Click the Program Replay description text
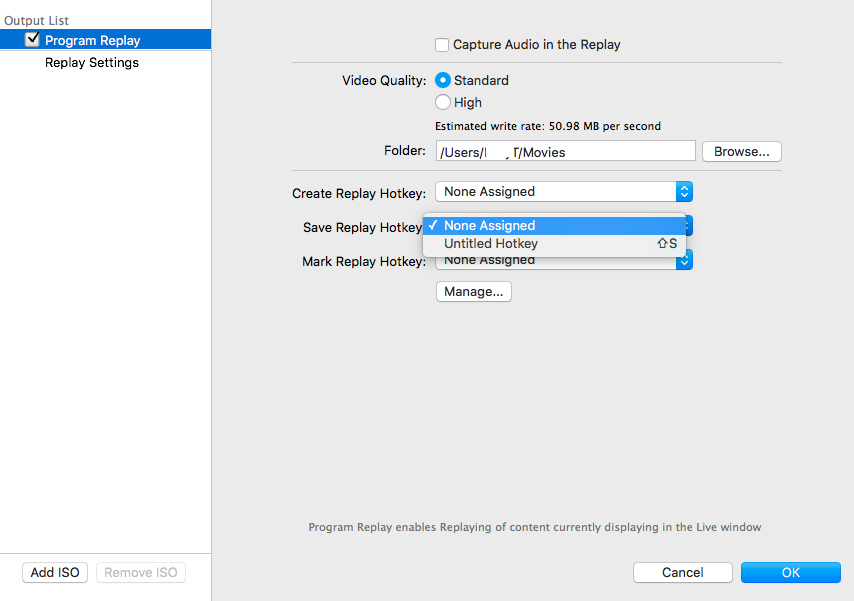The image size is (854, 601). 535,527
